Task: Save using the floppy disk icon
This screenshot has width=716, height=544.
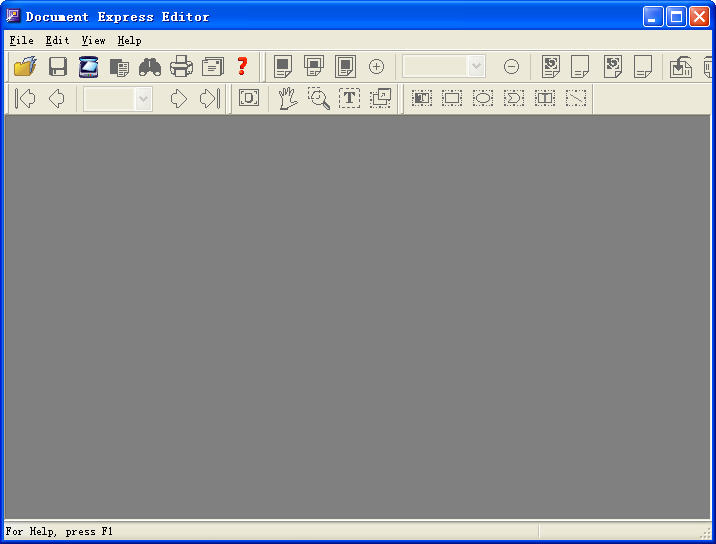Action: [58, 67]
